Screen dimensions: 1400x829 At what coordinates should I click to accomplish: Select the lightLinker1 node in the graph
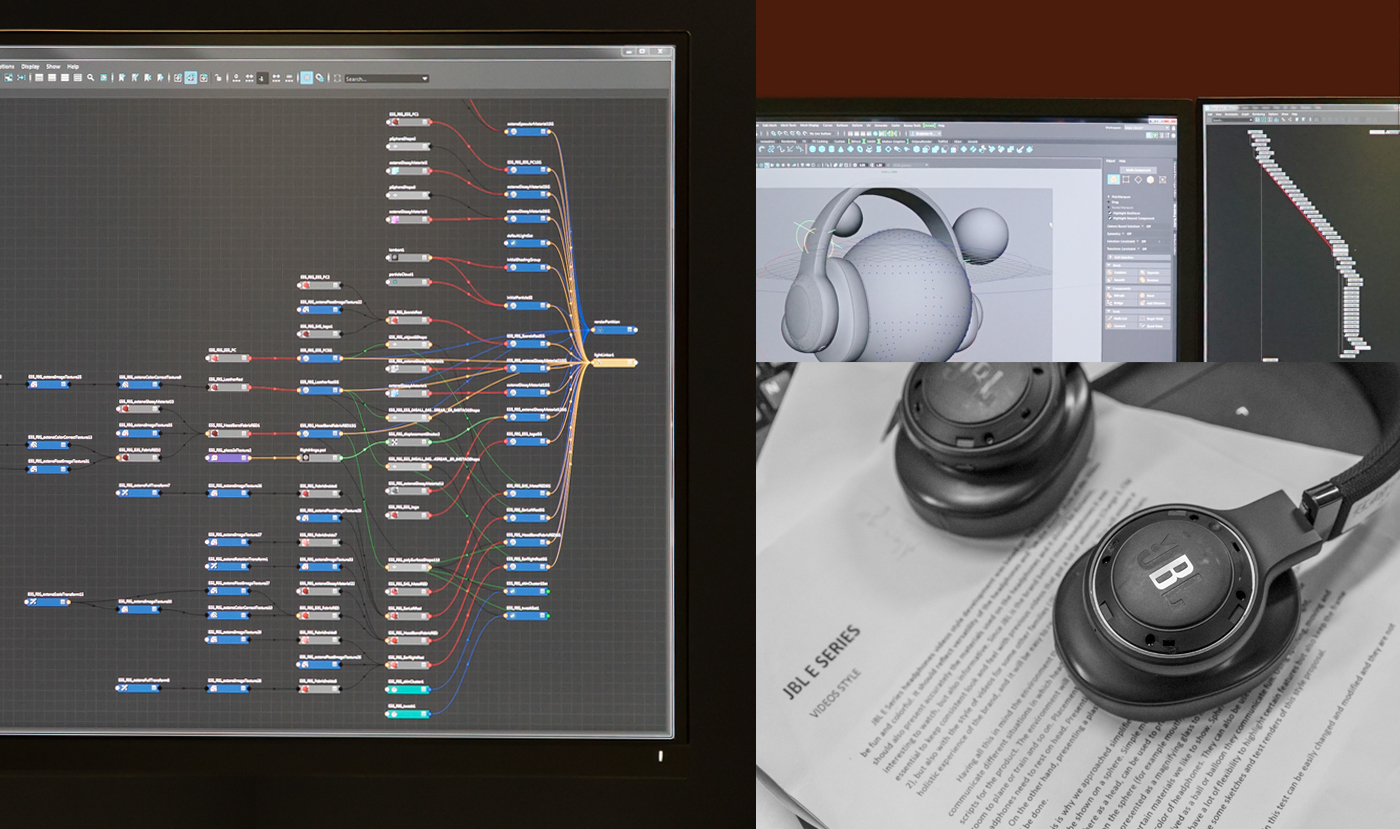tap(615, 362)
